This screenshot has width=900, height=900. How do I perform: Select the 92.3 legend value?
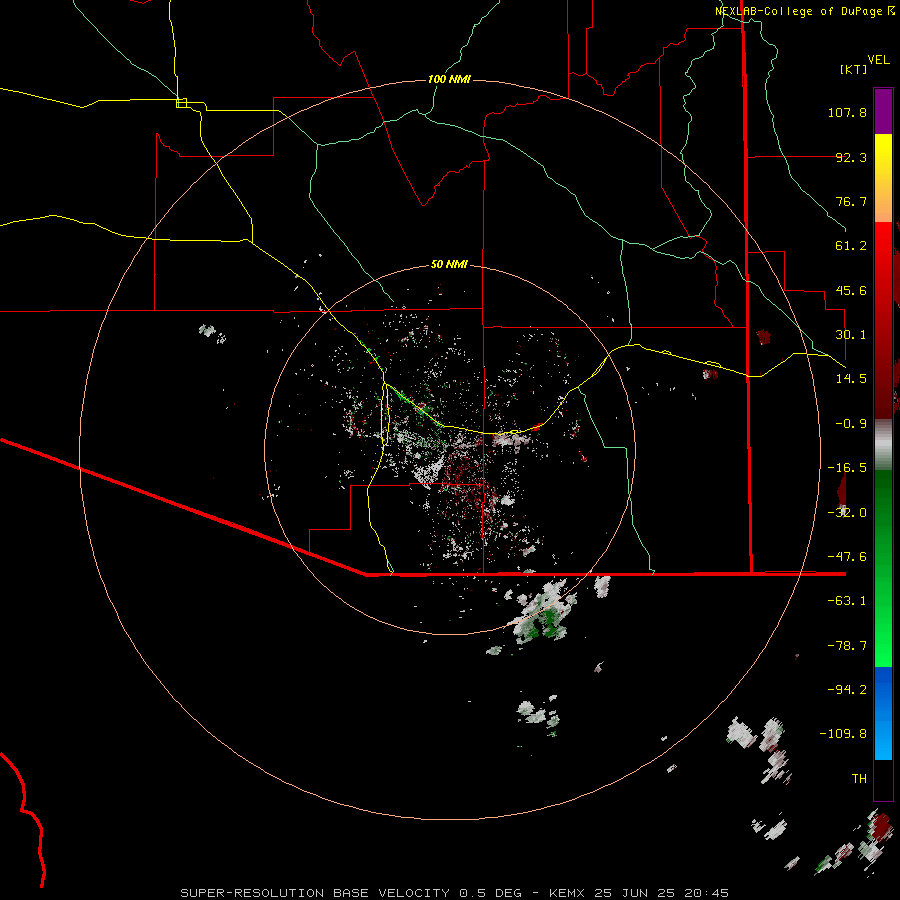pyautogui.click(x=851, y=157)
